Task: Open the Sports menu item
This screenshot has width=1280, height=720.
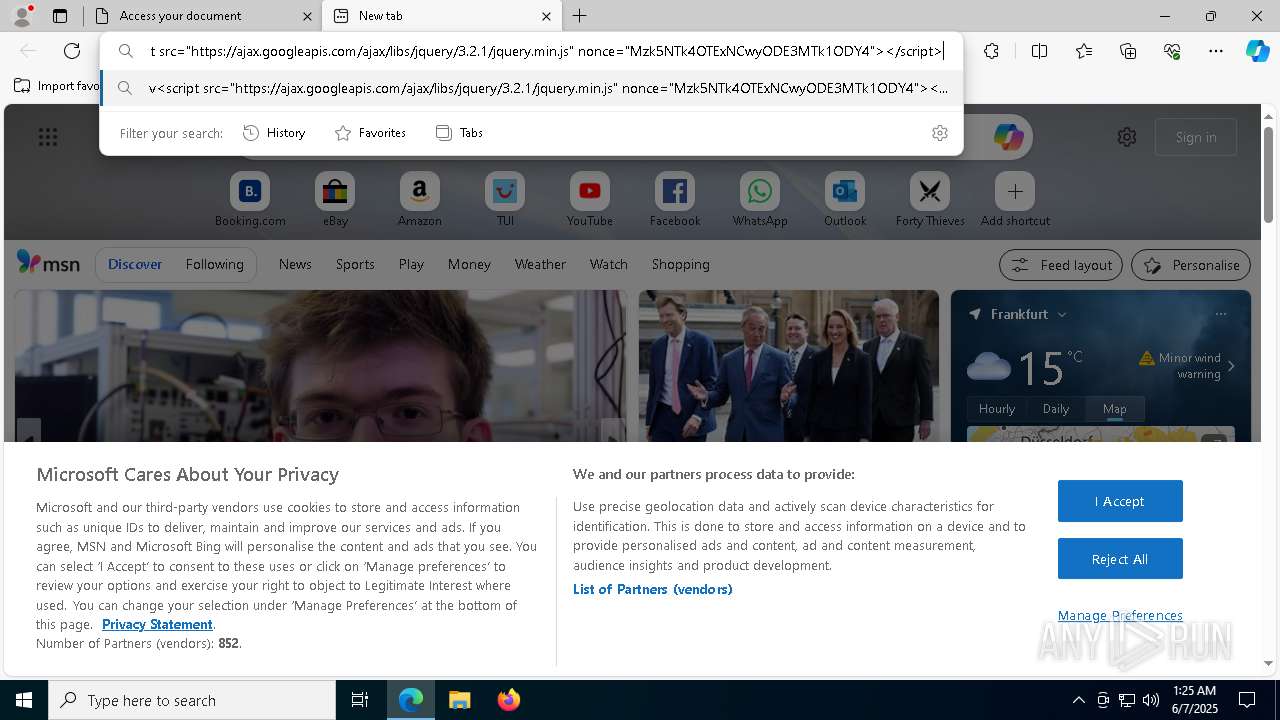Action: pos(355,264)
